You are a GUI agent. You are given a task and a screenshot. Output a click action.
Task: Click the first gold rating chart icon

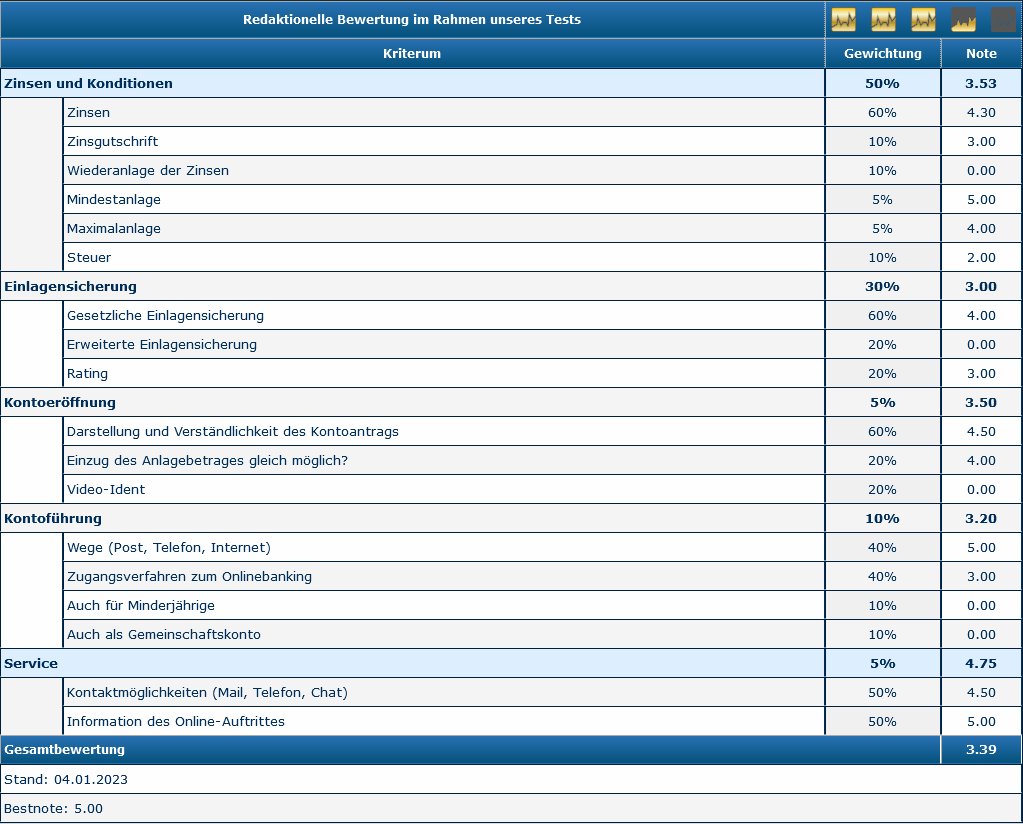[843, 20]
